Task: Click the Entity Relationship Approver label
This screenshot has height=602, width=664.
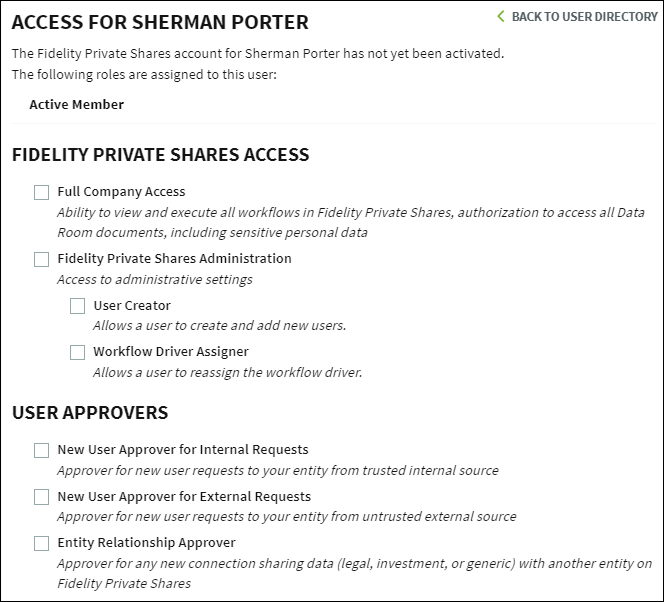Action: pyautogui.click(x=147, y=542)
